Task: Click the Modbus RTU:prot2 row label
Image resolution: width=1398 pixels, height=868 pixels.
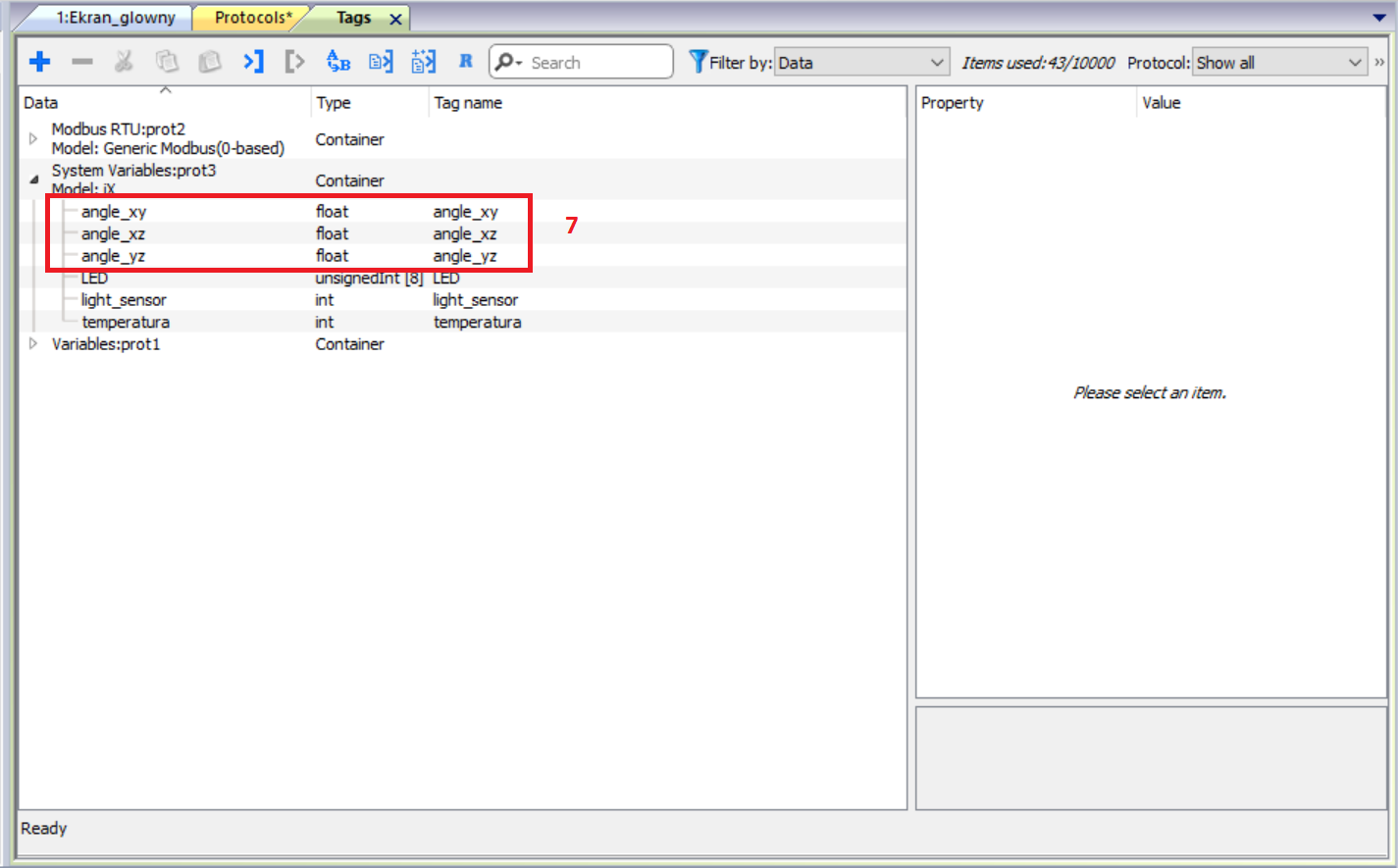Action: point(168,138)
